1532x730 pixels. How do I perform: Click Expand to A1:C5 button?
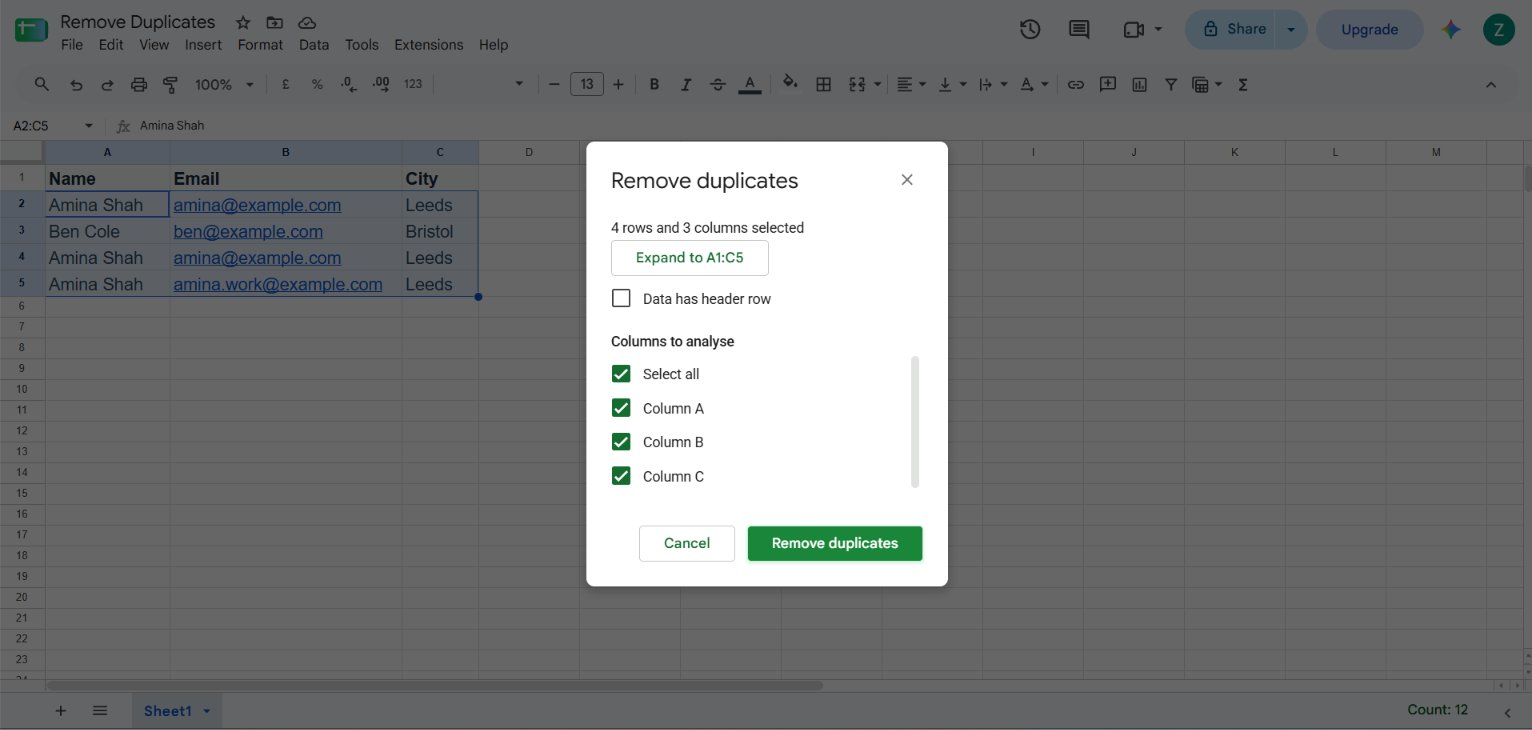(690, 257)
